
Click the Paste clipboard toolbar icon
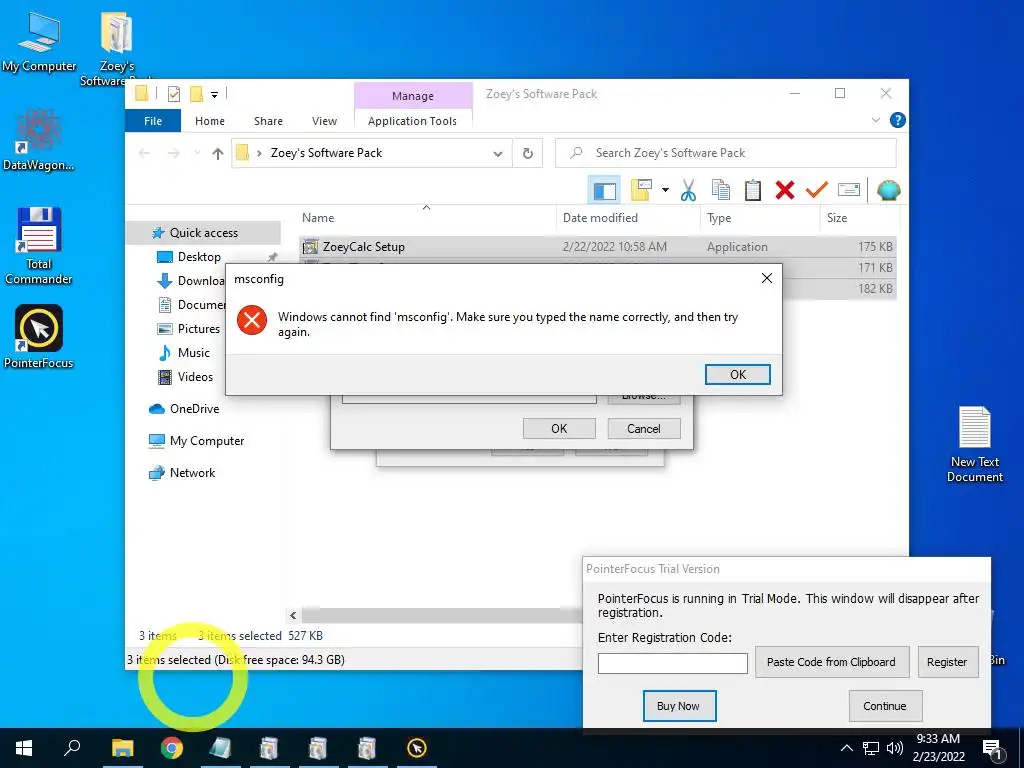coord(752,190)
